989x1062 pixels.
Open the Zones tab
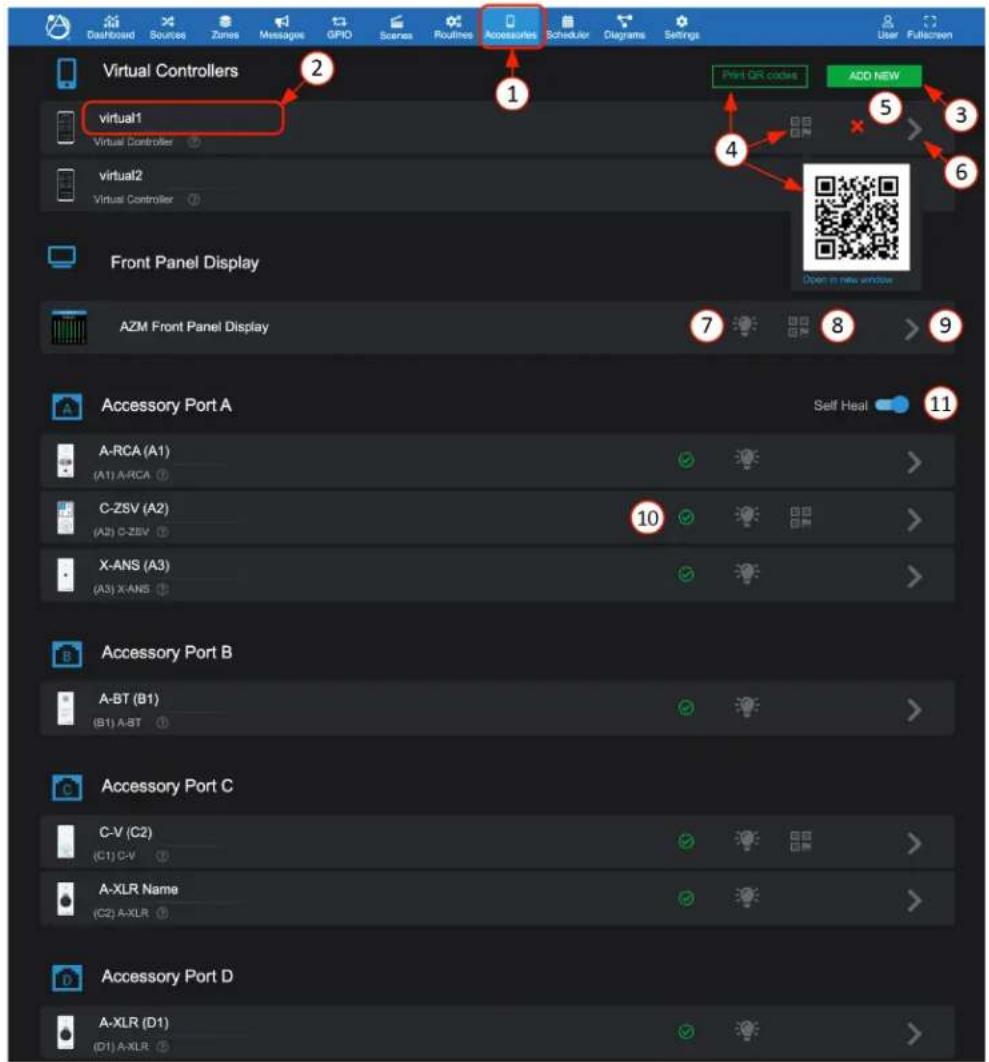click(225, 27)
